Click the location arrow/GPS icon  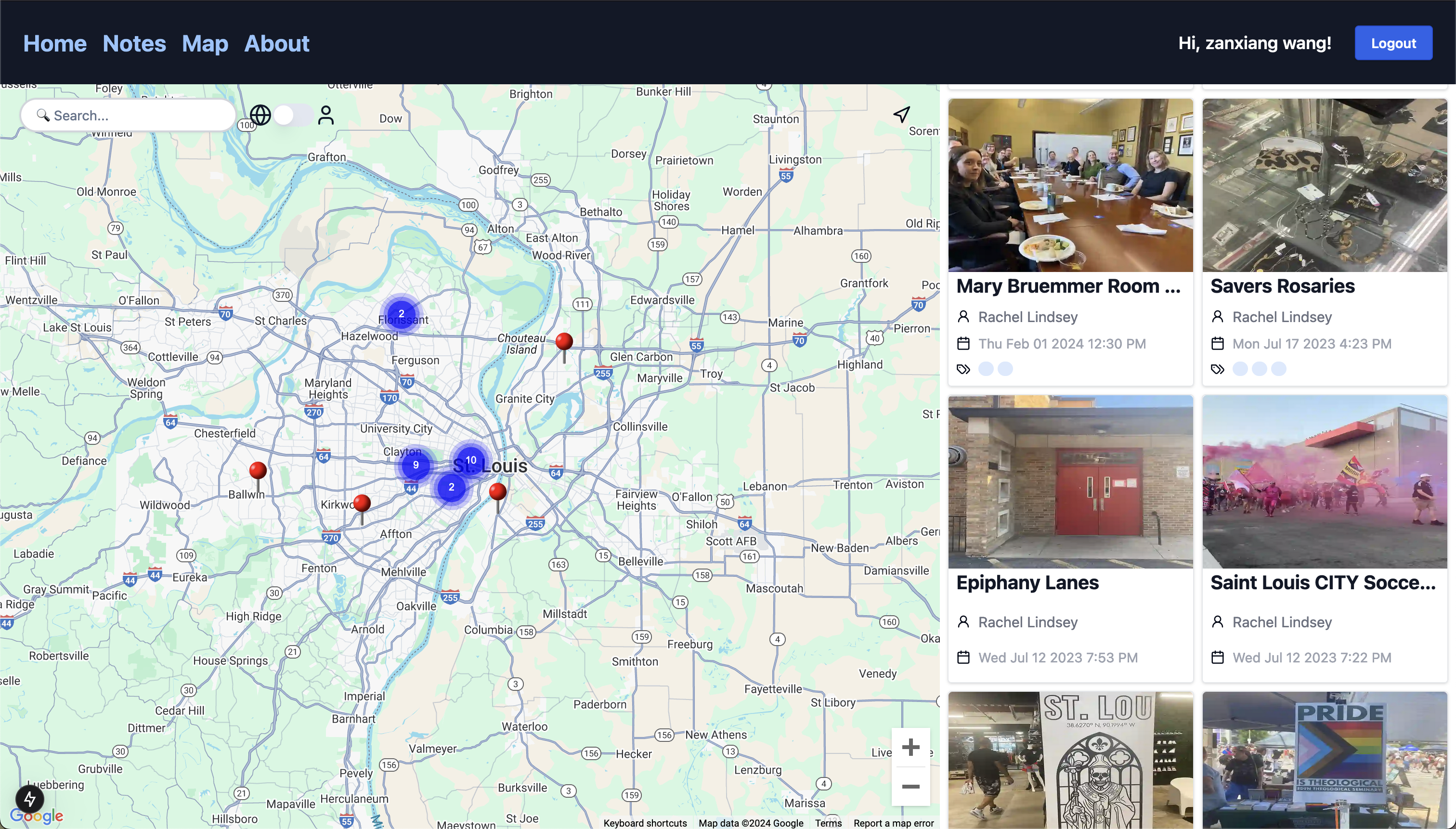click(x=899, y=113)
